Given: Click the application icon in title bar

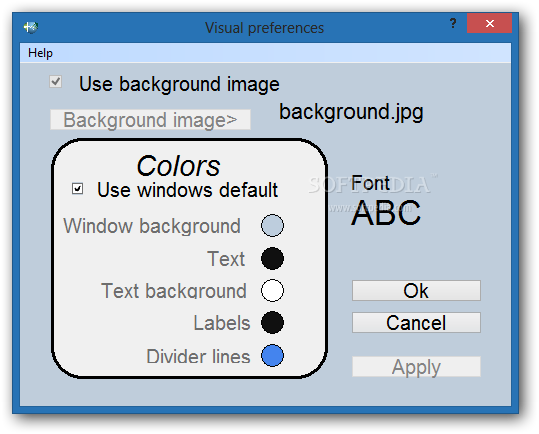Looking at the screenshot, I should click(31, 27).
